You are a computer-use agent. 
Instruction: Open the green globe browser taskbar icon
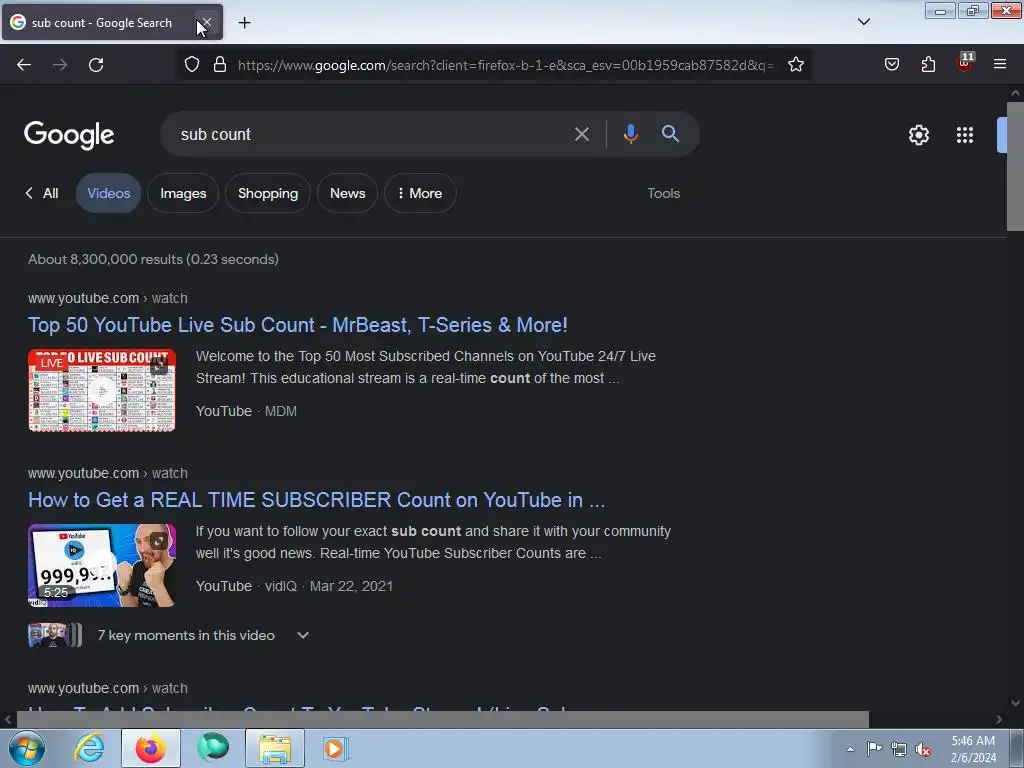214,748
